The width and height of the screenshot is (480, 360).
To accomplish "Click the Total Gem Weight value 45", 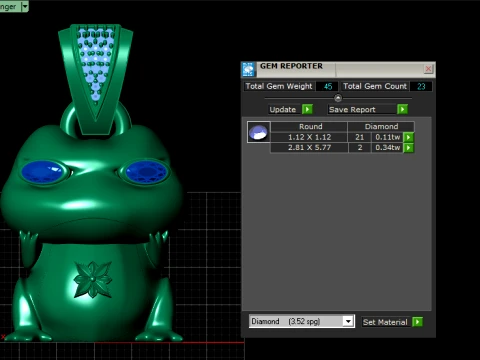I will pyautogui.click(x=327, y=86).
